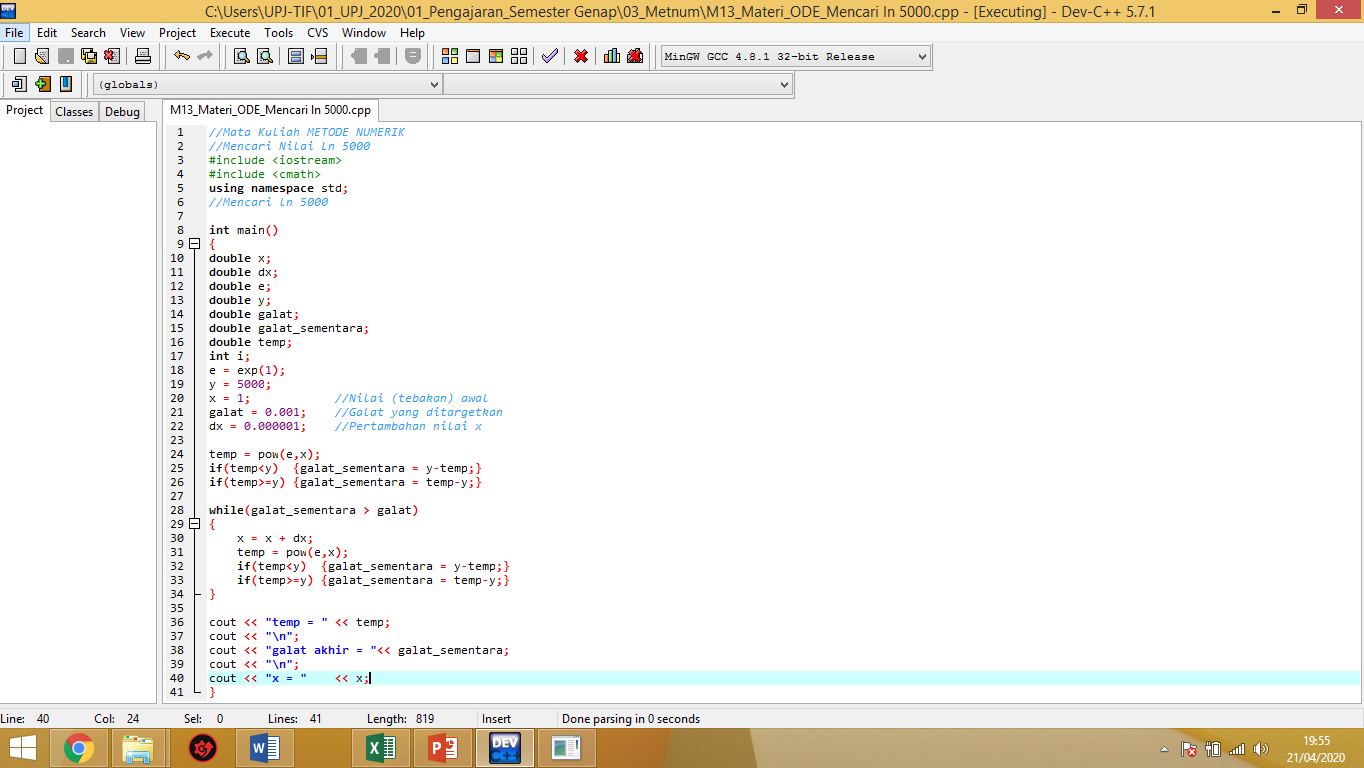Viewport: 1364px width, 768px height.
Task: Open Excel from the taskbar
Action: 381,747
